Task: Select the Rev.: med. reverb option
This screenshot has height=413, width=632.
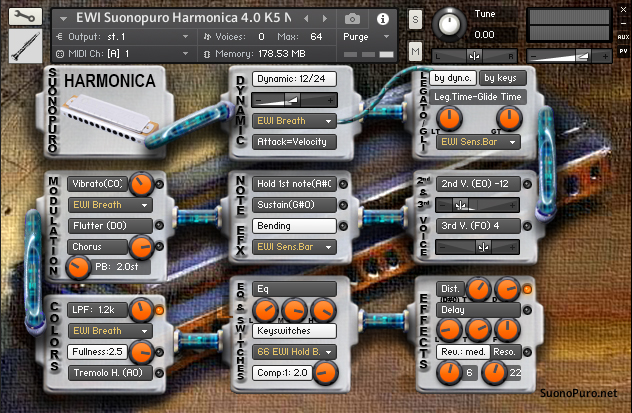Action: pos(463,352)
